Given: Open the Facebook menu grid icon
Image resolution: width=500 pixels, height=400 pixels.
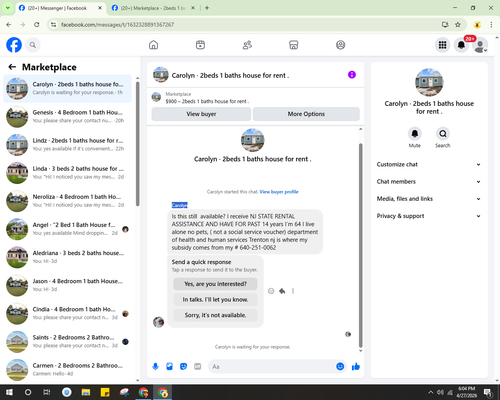Looking at the screenshot, I should coord(442,45).
